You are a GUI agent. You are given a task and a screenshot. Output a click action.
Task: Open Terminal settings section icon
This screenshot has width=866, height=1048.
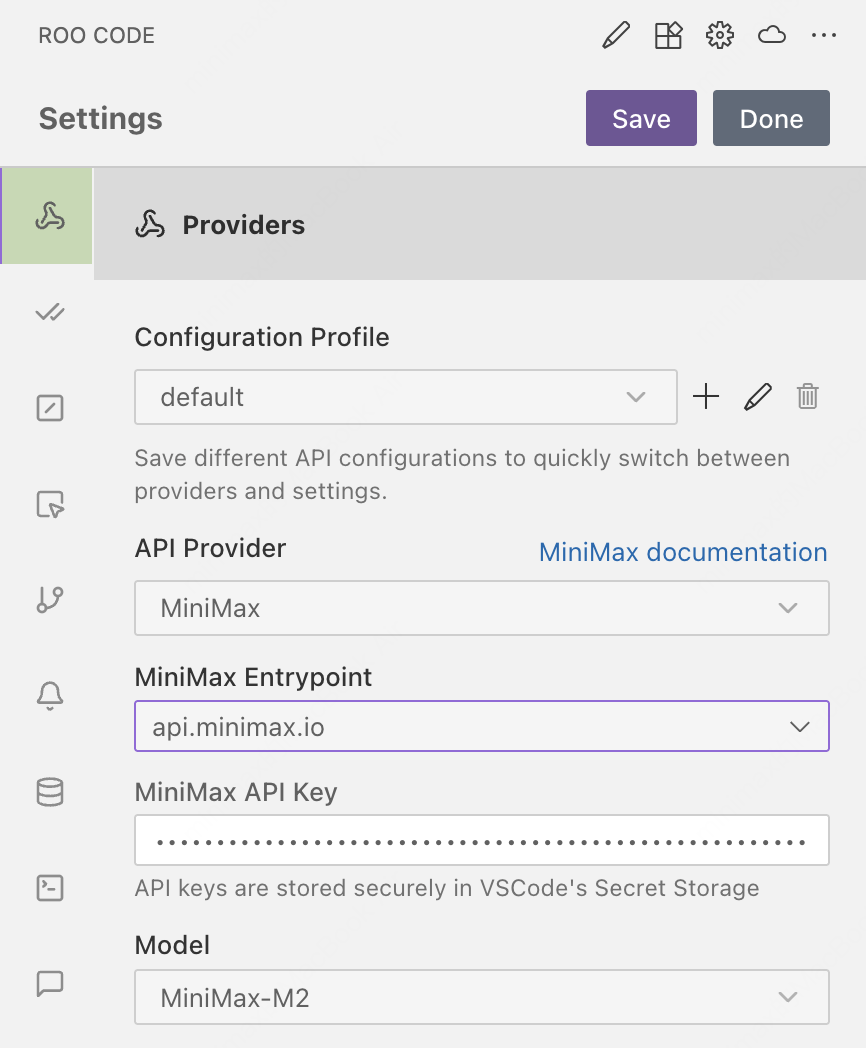[x=49, y=887]
